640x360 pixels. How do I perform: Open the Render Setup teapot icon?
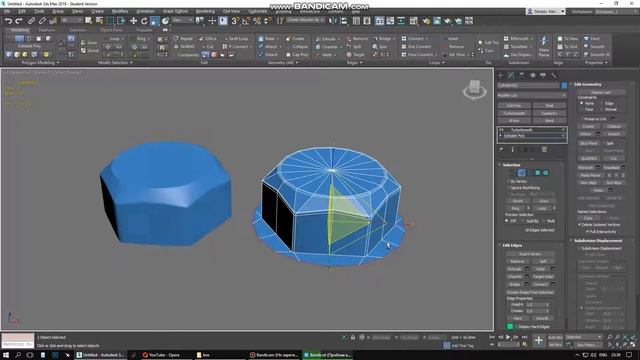click(426, 21)
